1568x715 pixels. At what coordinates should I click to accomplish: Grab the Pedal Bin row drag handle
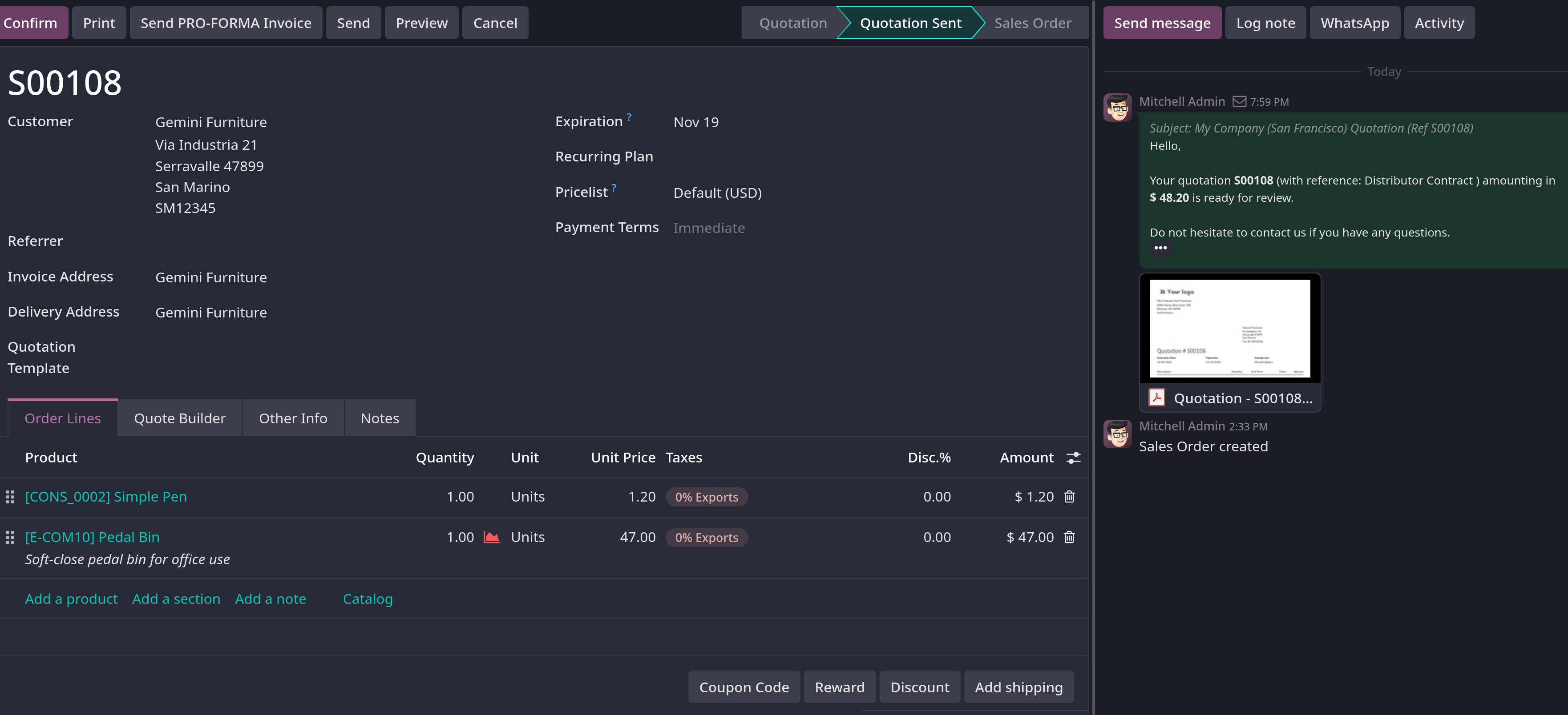point(10,537)
